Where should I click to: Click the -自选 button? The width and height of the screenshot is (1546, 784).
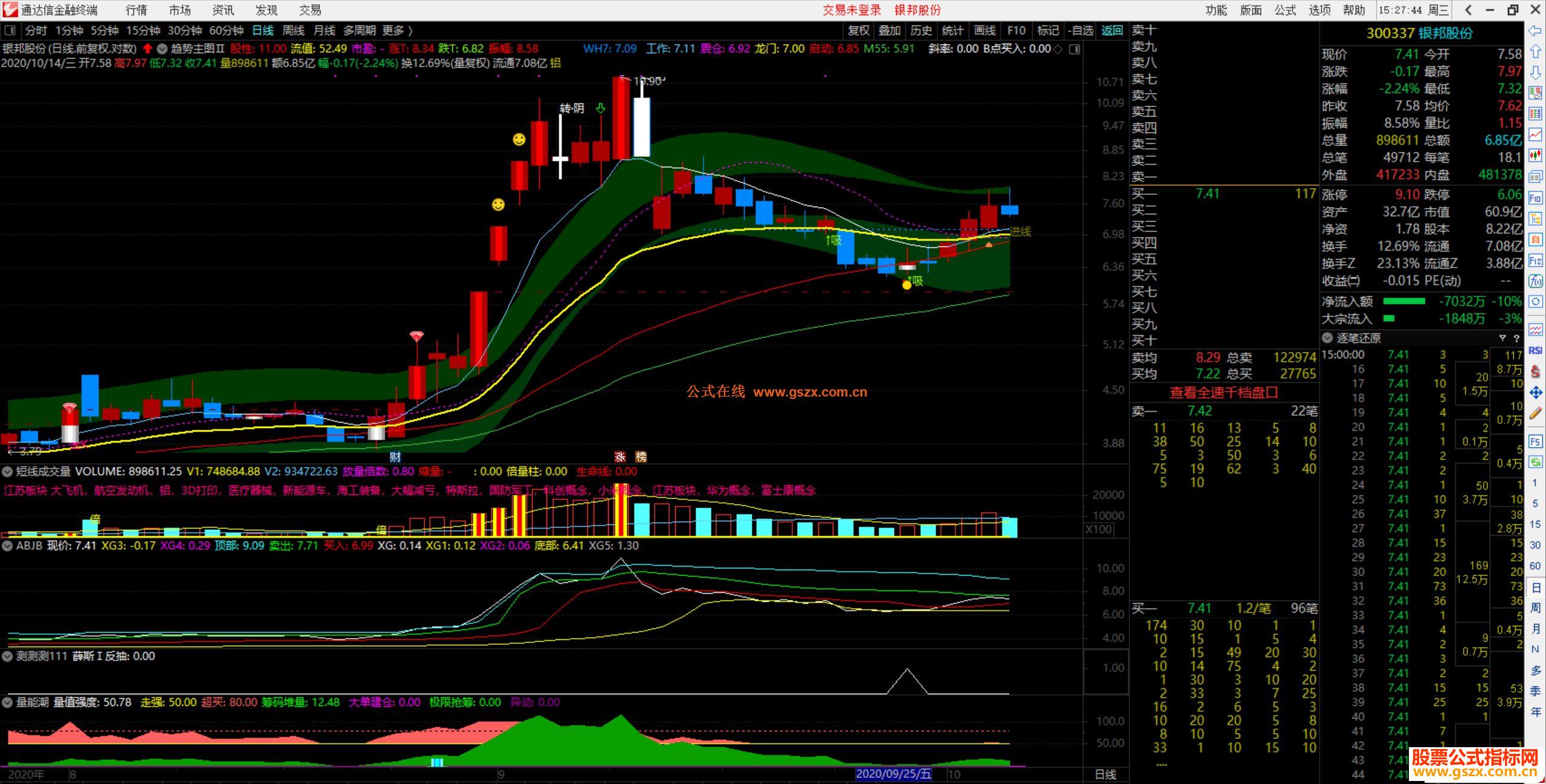[x=1080, y=30]
